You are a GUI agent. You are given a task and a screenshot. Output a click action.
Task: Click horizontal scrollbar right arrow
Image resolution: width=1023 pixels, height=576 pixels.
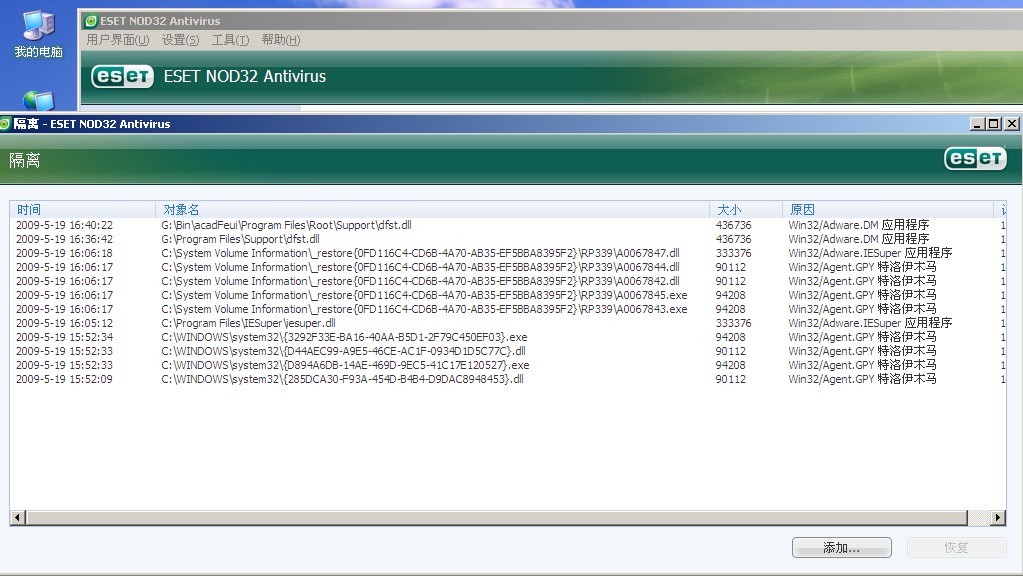(x=998, y=518)
